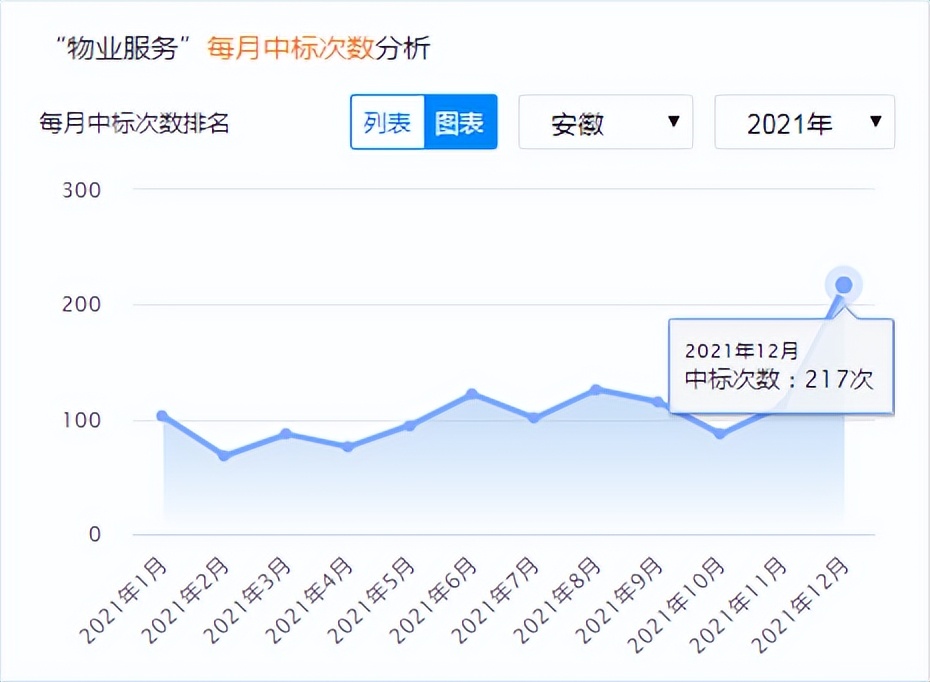Open the 安徽 province dropdown
The width and height of the screenshot is (930, 682).
(600, 121)
